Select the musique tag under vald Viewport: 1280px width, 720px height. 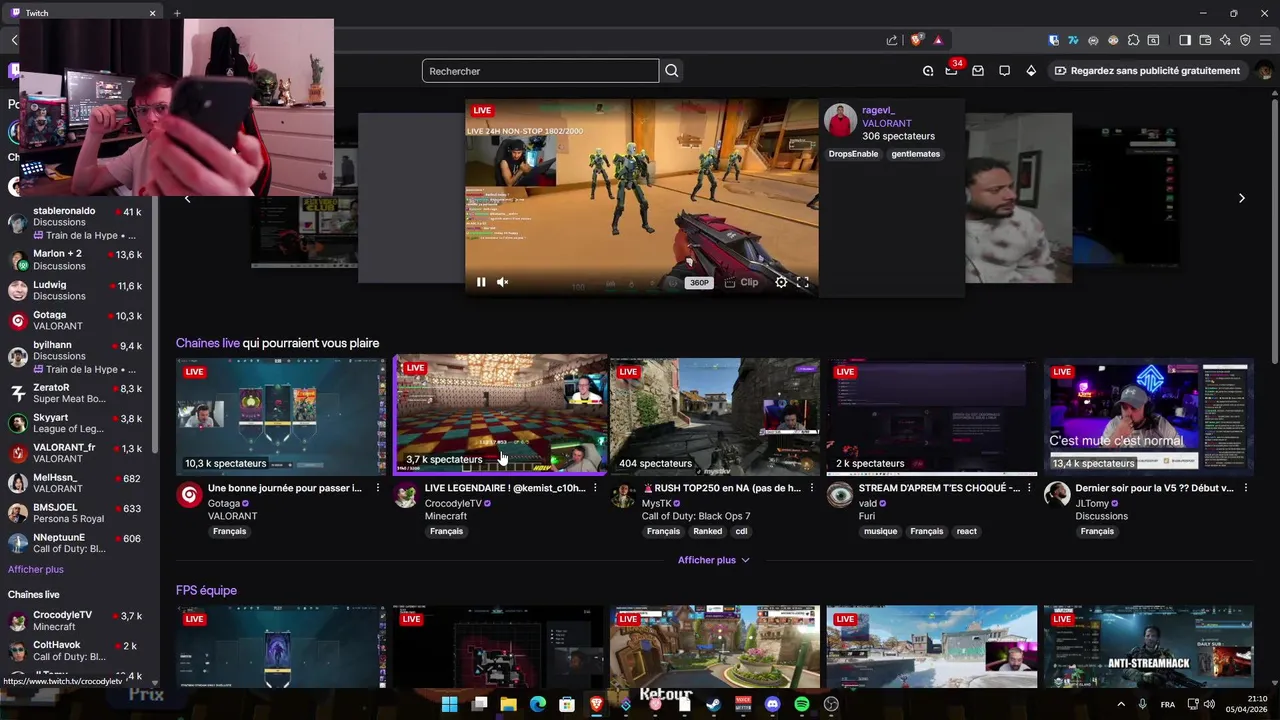(x=880, y=531)
